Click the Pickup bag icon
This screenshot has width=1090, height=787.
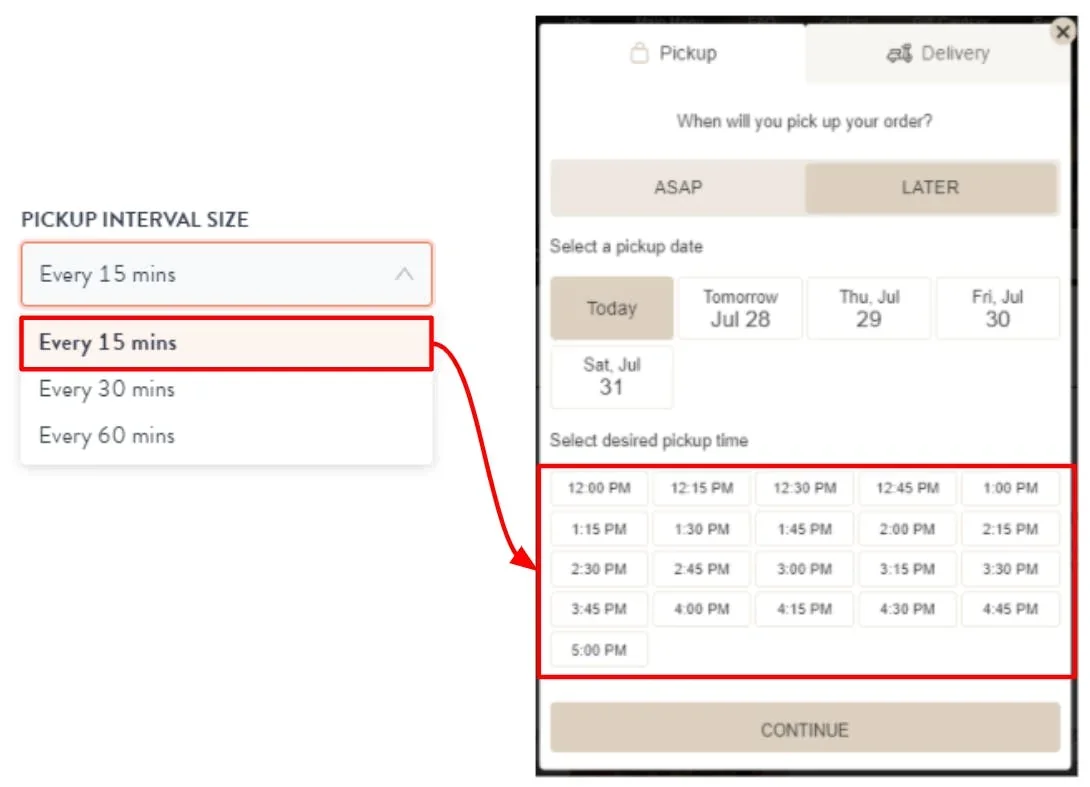pyautogui.click(x=639, y=53)
